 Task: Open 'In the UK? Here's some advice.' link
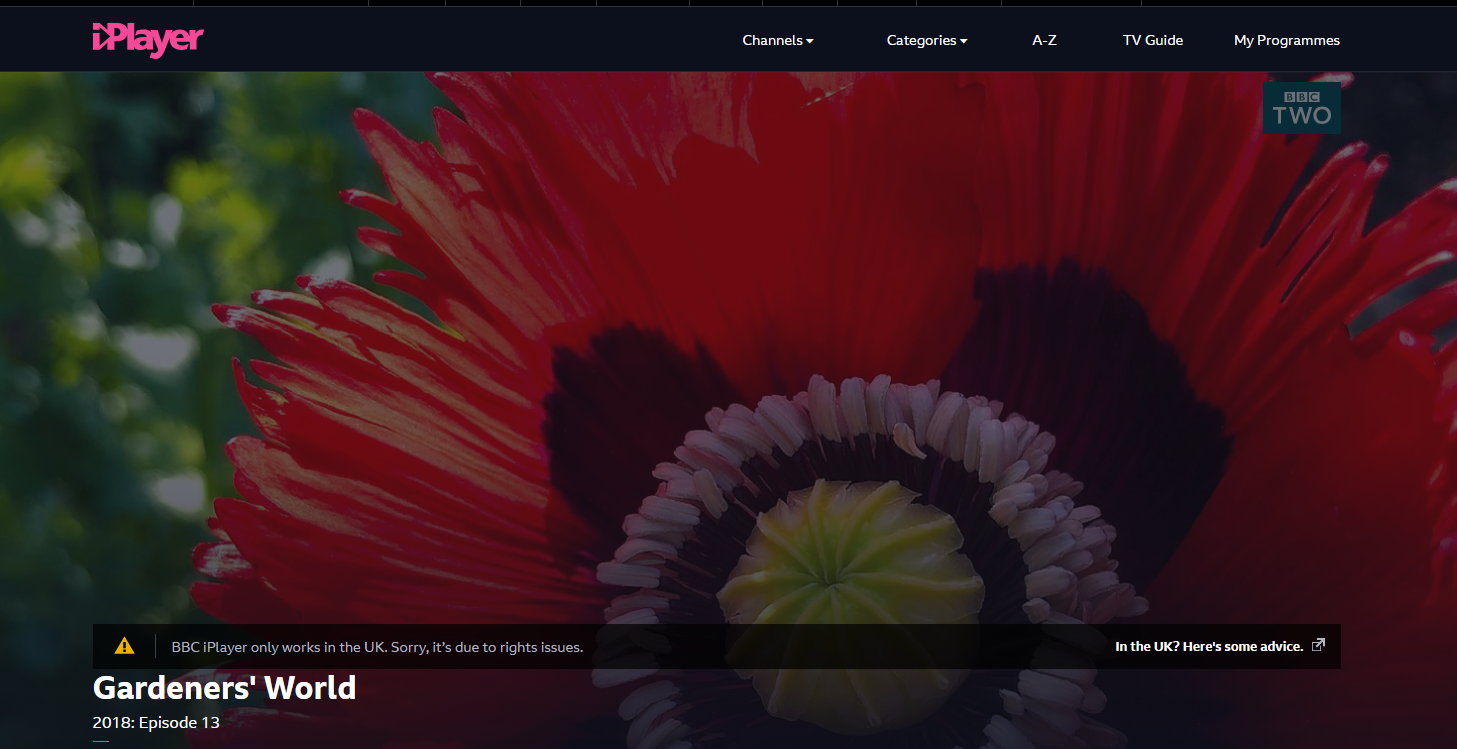click(1209, 647)
